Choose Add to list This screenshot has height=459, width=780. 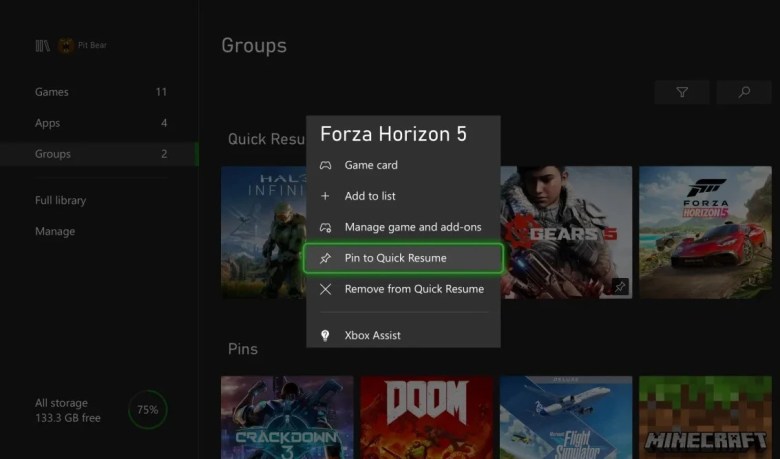(x=403, y=196)
